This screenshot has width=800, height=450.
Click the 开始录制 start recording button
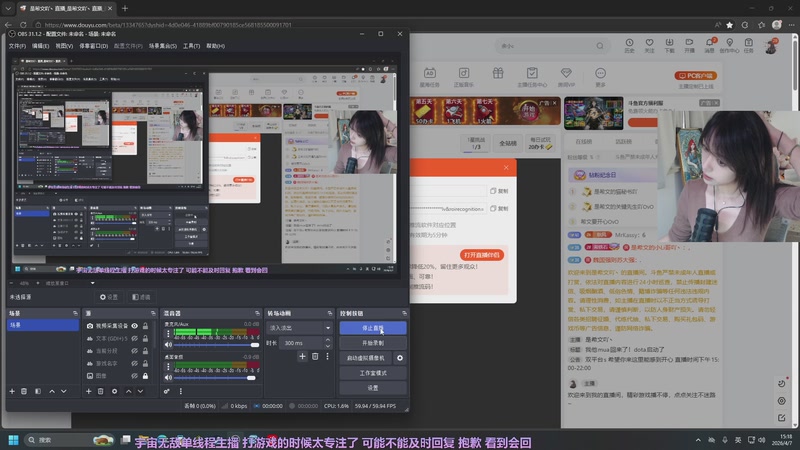tap(373, 343)
